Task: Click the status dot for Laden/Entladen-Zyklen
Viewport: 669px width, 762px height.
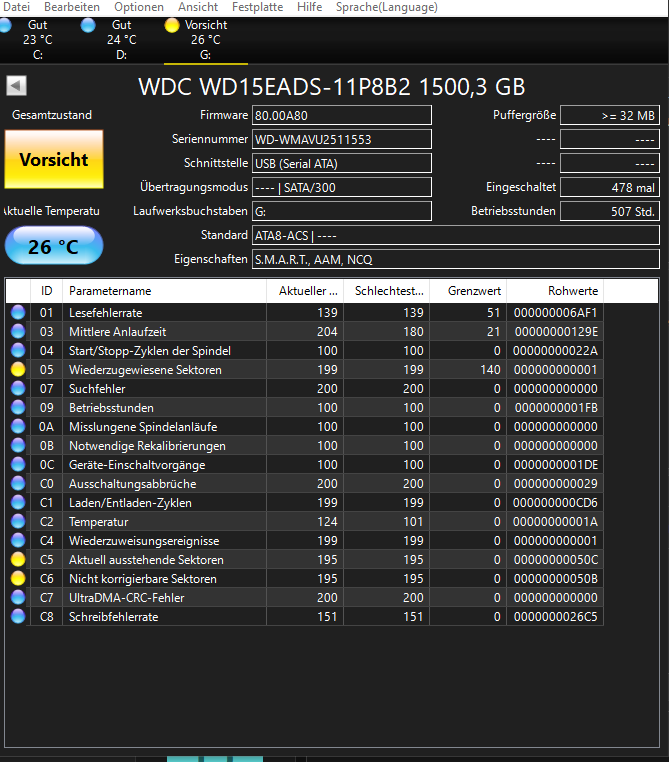Action: point(18,502)
